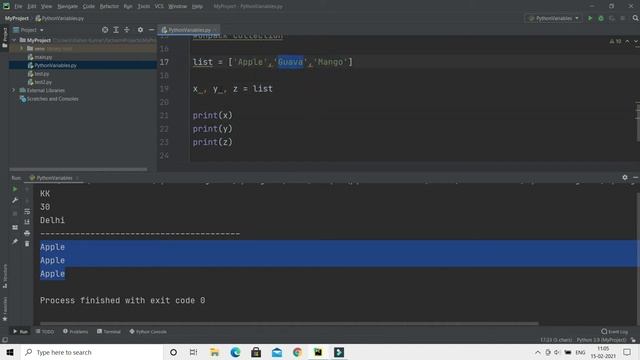The width and height of the screenshot is (640, 360).
Task: Click the pin tab icon in Run panel
Action: tap(15, 242)
